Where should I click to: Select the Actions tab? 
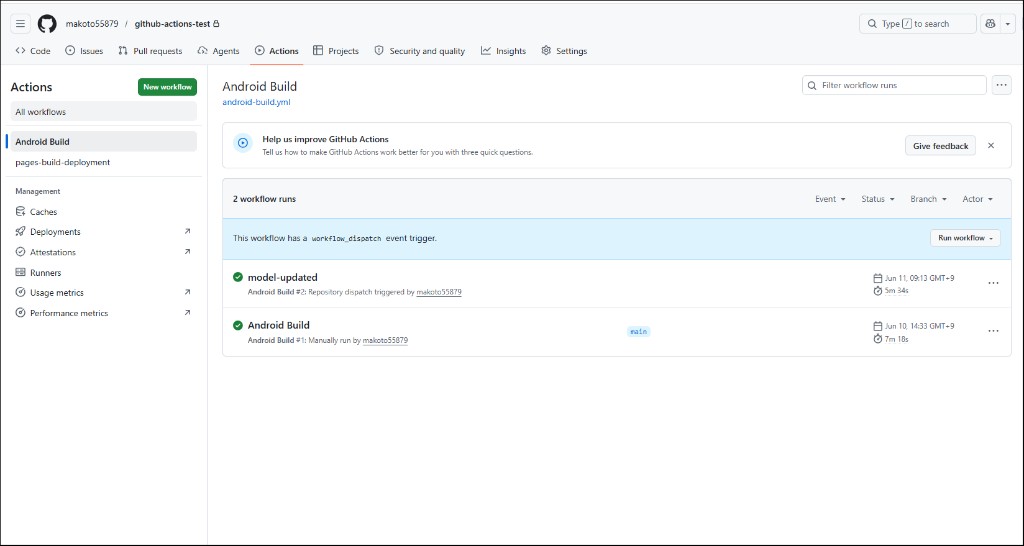pyautogui.click(x=277, y=51)
